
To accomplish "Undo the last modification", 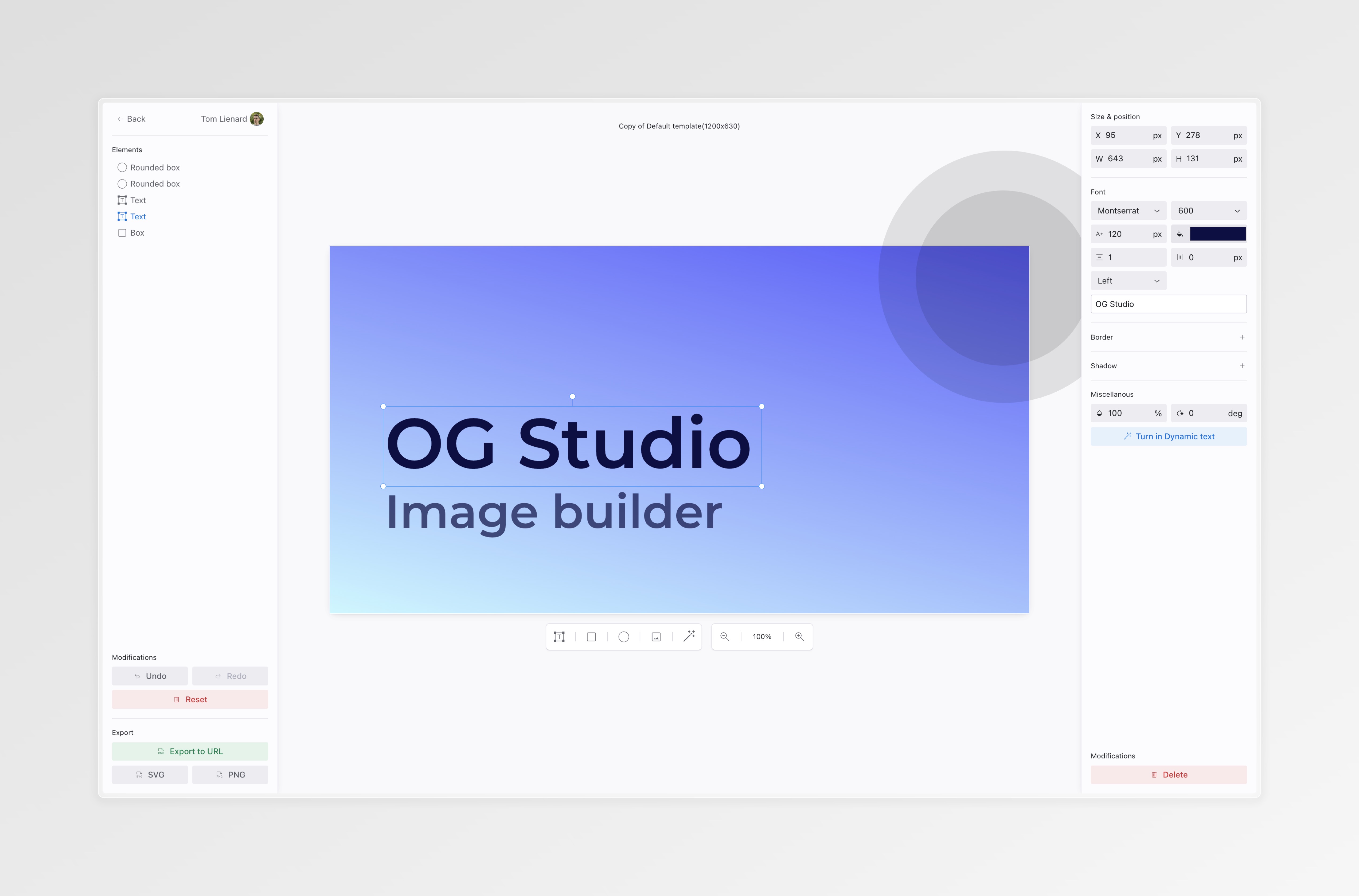I will click(x=150, y=676).
